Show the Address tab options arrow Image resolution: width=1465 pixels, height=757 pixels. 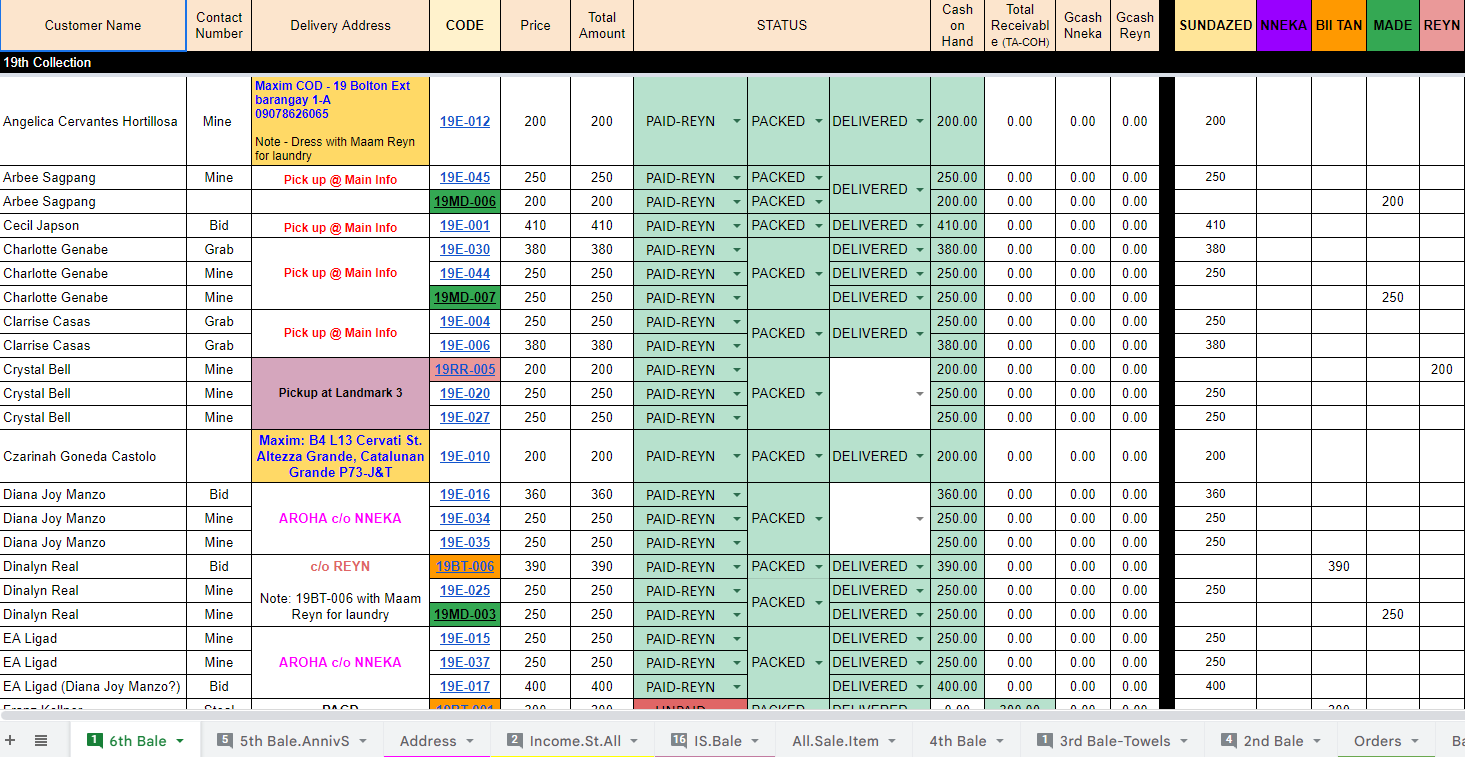click(x=470, y=741)
